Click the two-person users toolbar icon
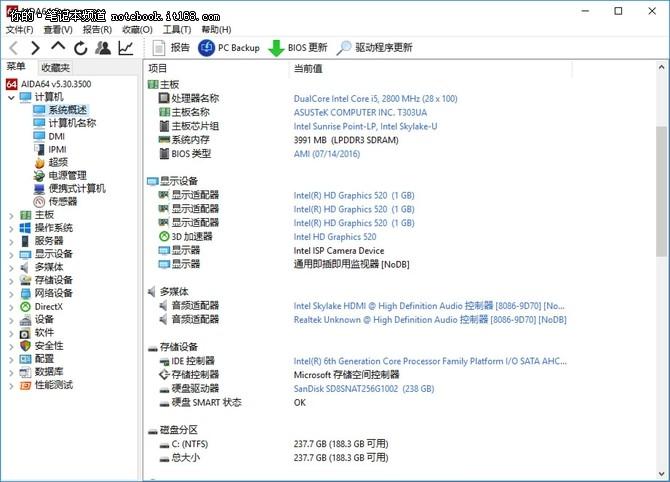670x482 pixels. click(103, 48)
